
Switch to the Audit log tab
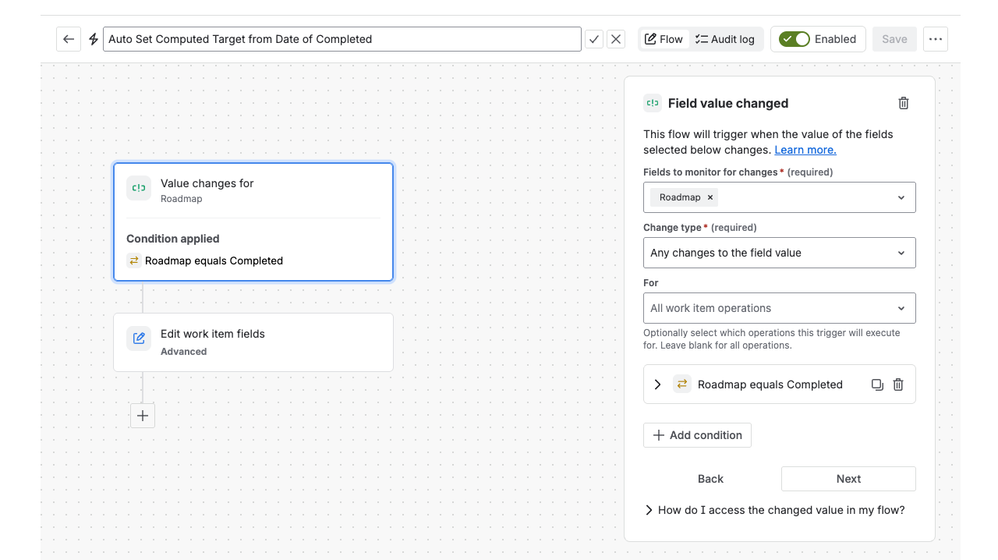click(725, 39)
